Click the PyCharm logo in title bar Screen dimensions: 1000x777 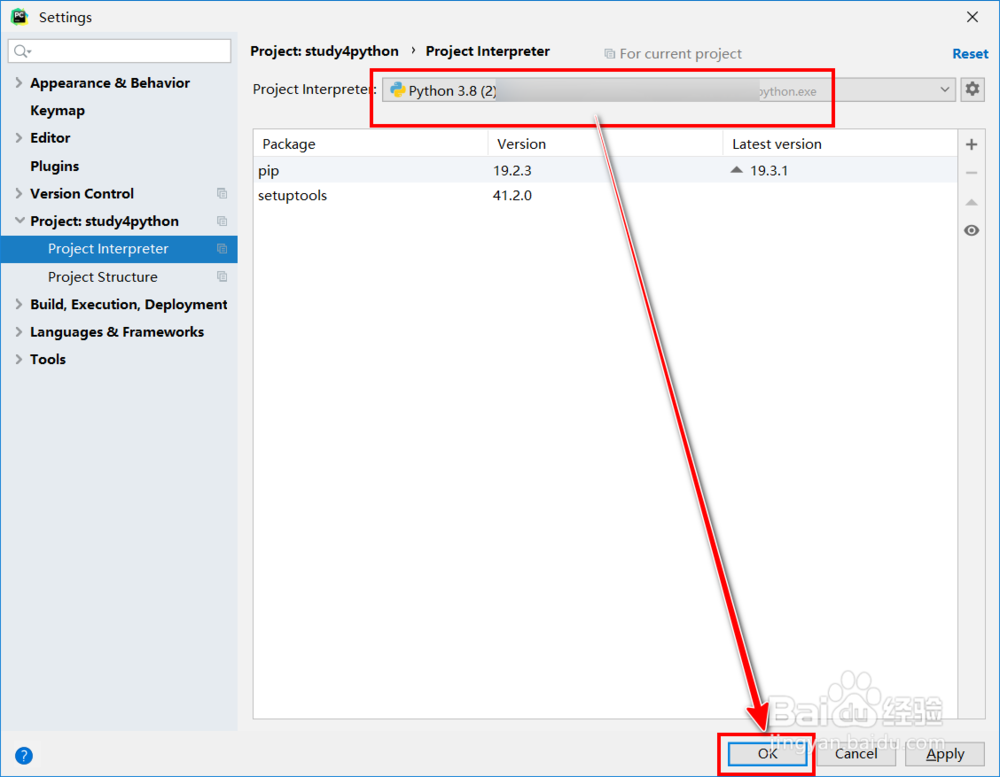click(x=19, y=17)
